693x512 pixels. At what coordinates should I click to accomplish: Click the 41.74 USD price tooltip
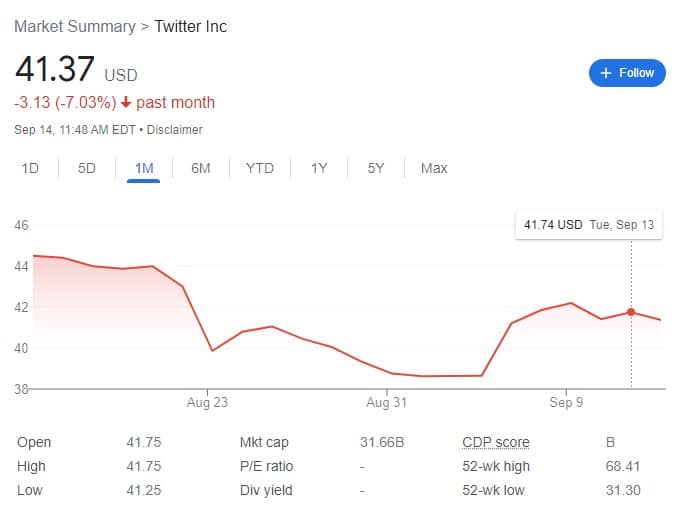click(x=589, y=225)
